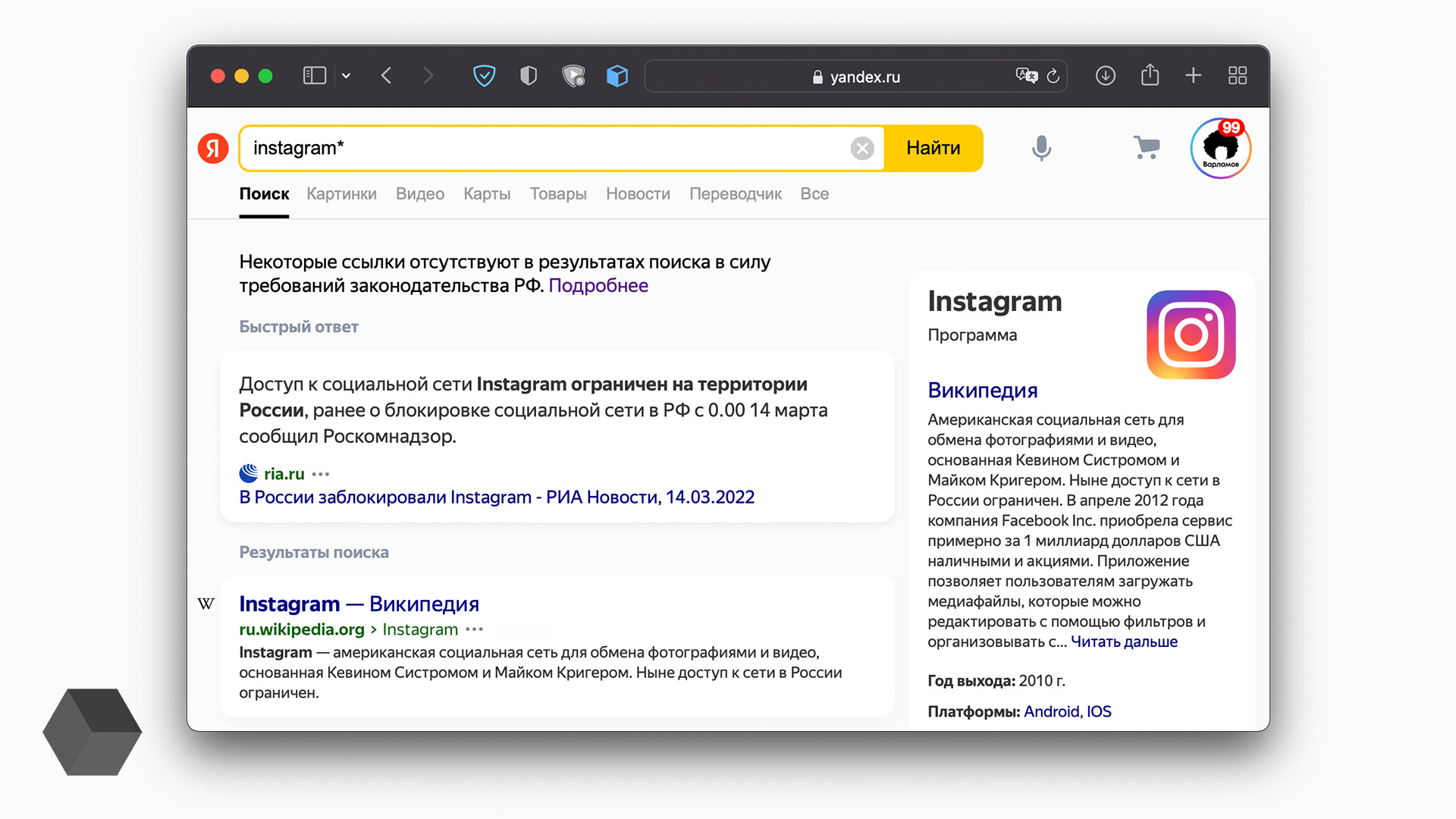1456x819 pixels.
Task: Click the Share icon in the toolbar
Action: [1150, 75]
